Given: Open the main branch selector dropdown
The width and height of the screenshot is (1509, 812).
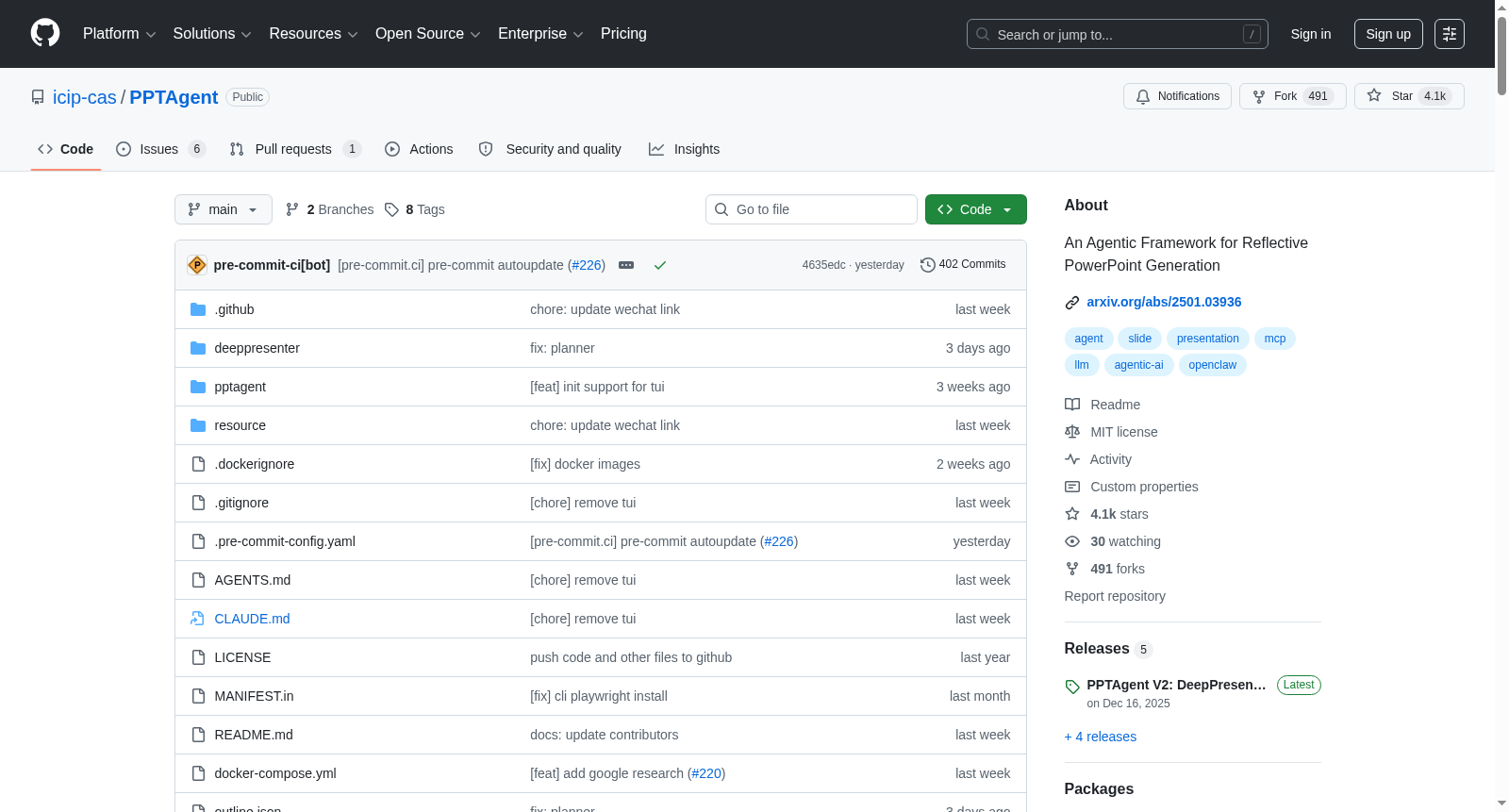Looking at the screenshot, I should tap(224, 209).
